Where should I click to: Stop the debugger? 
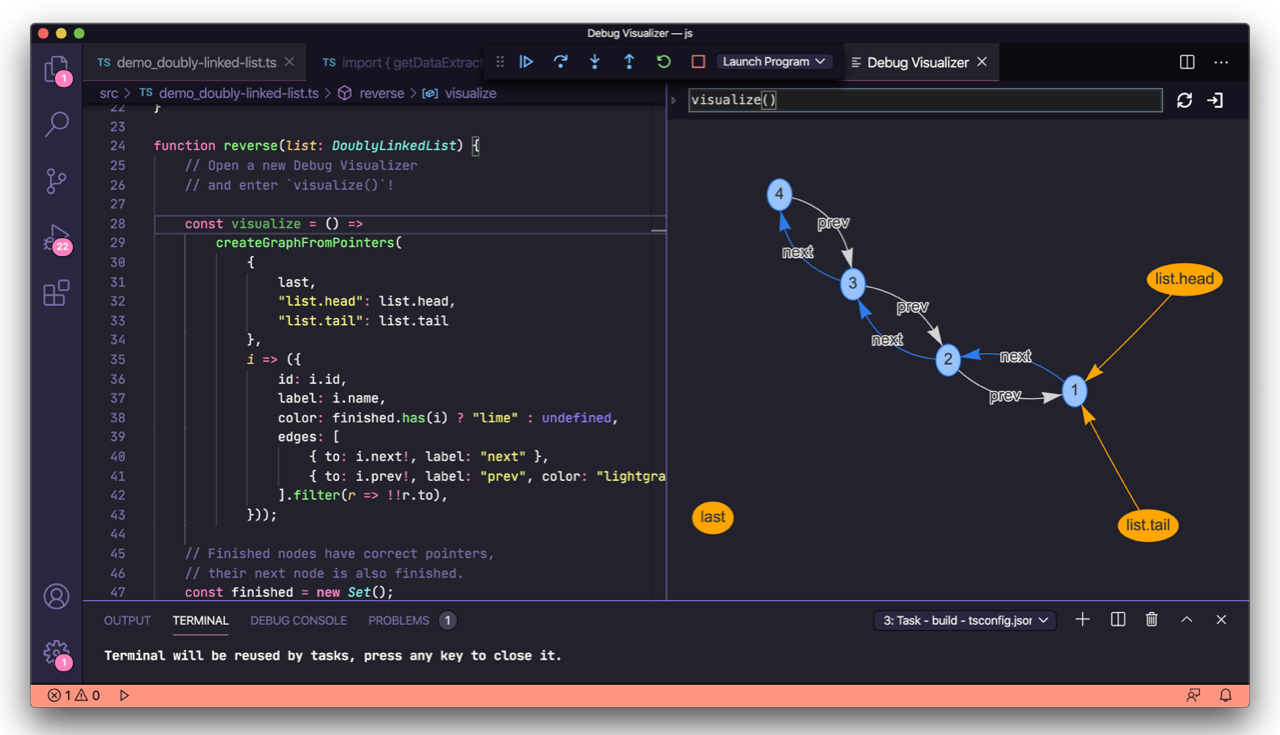tap(697, 61)
